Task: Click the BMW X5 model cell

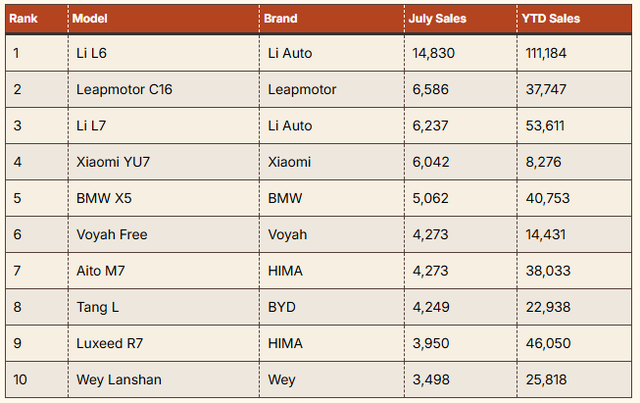Action: click(x=104, y=198)
